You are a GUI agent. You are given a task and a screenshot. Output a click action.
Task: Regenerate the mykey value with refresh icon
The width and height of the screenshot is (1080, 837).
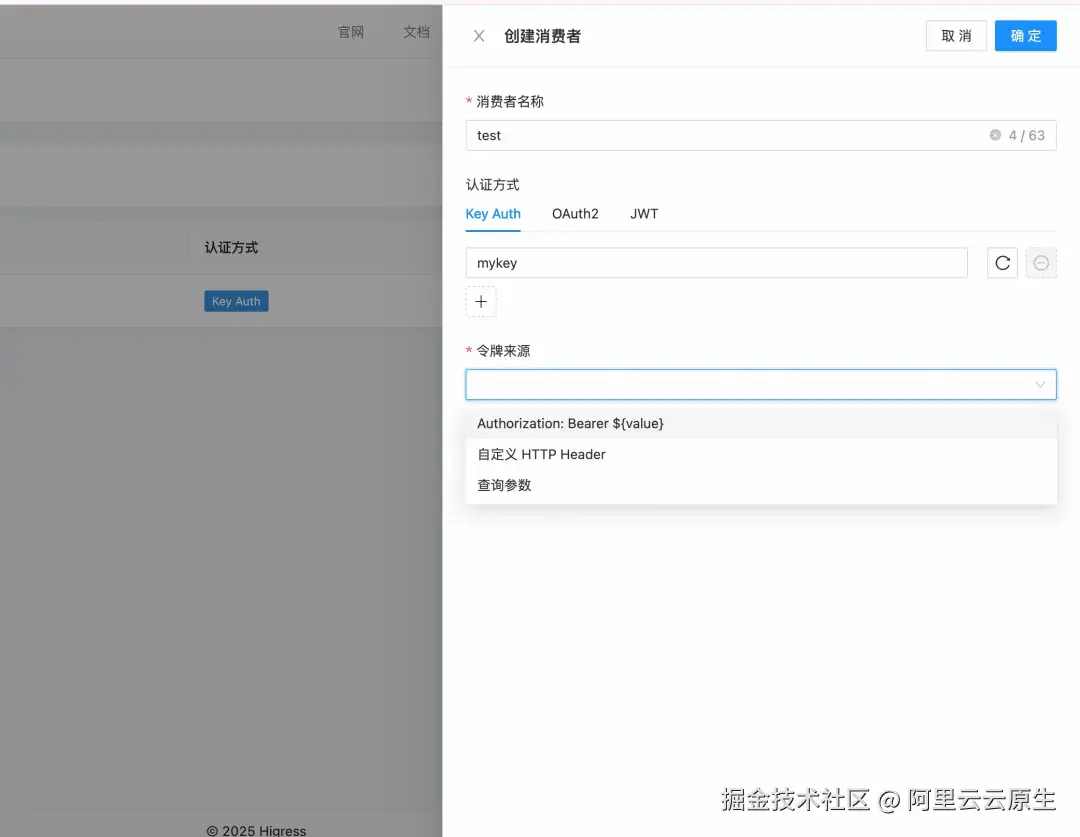tap(1002, 263)
